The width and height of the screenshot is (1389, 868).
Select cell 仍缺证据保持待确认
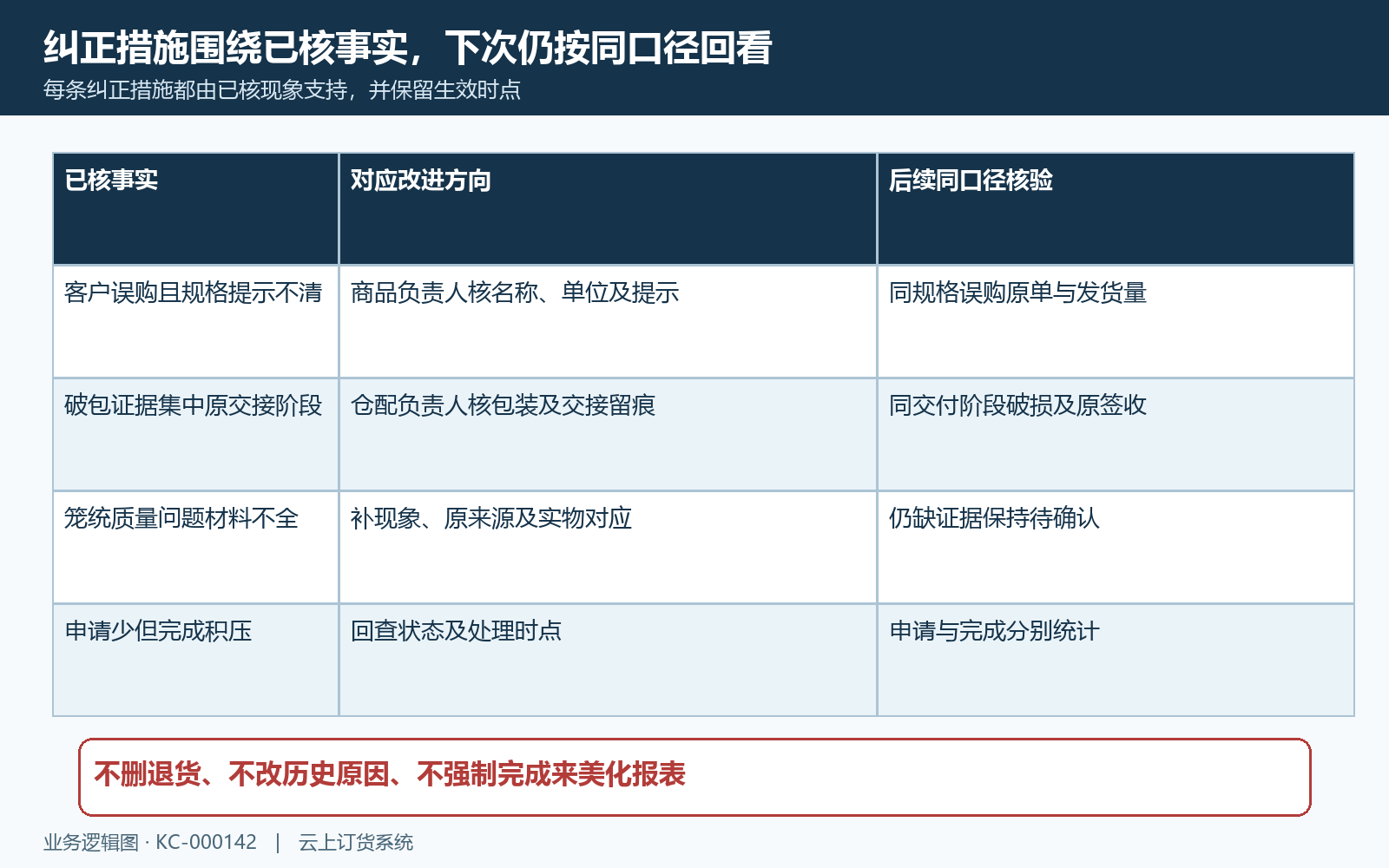(x=1116, y=547)
